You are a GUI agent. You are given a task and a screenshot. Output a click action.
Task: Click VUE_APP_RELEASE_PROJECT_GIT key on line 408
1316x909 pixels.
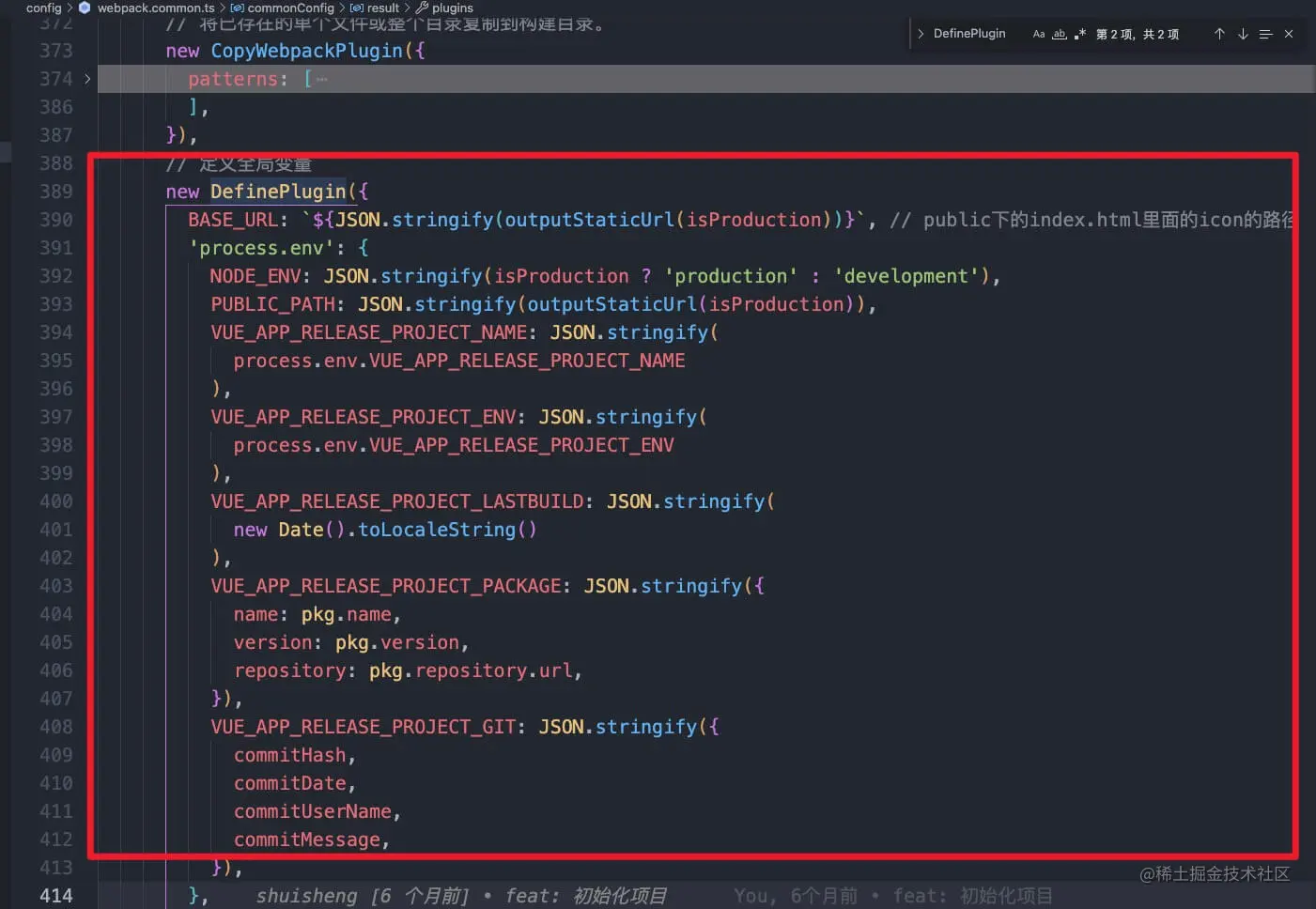pyautogui.click(x=363, y=727)
